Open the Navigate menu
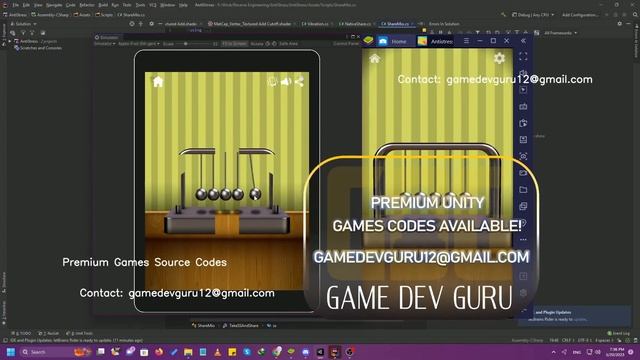The height and width of the screenshot is (360, 640). [54, 5]
